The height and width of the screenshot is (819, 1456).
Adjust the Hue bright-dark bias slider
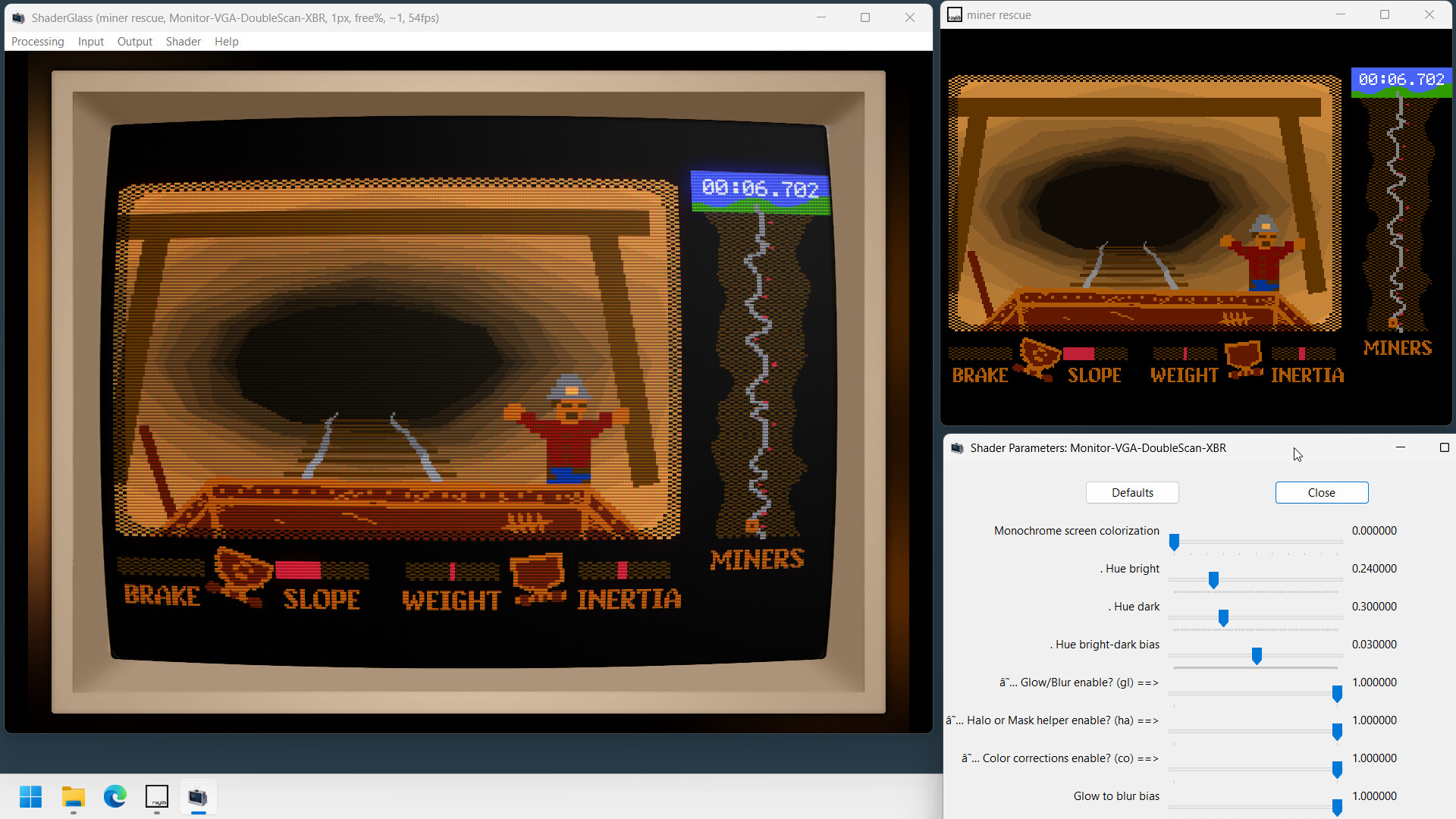1256,655
